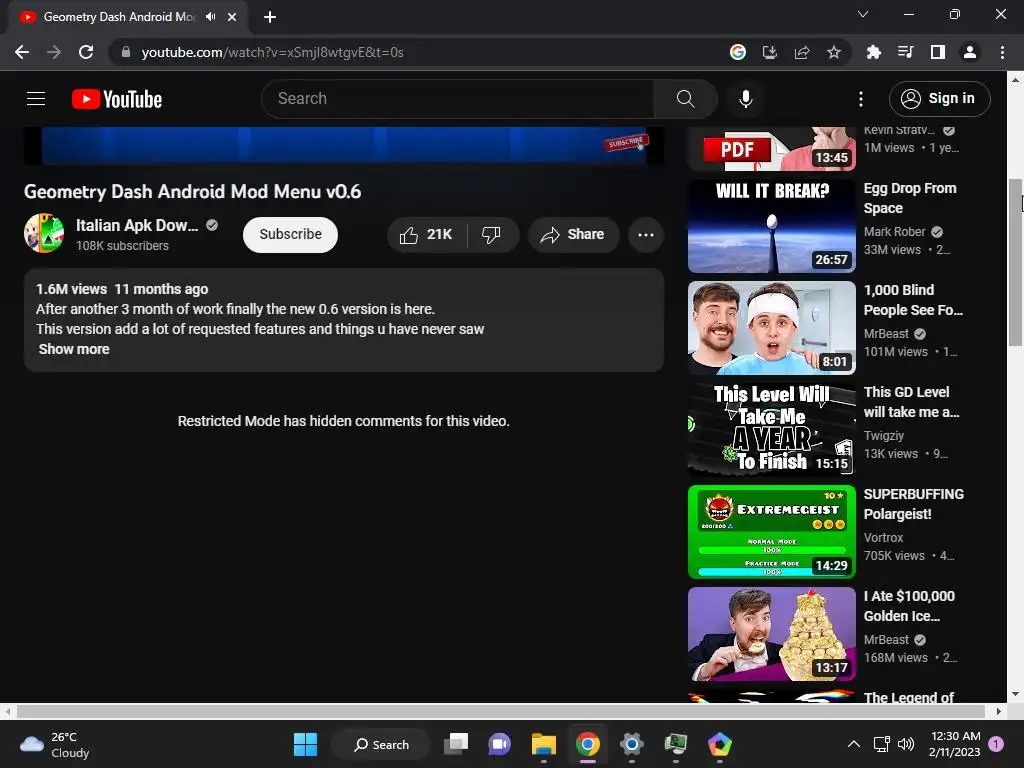Open more actions ellipsis under video

[645, 235]
